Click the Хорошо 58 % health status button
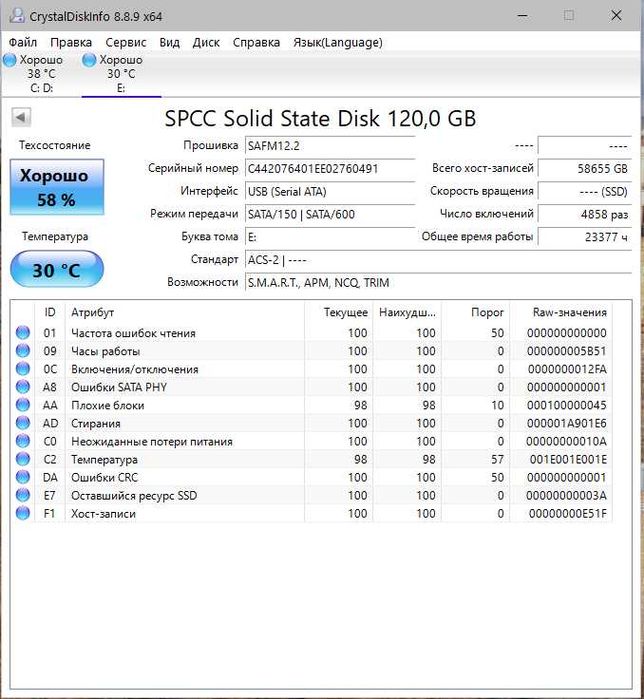The image size is (644, 699). tap(57, 187)
